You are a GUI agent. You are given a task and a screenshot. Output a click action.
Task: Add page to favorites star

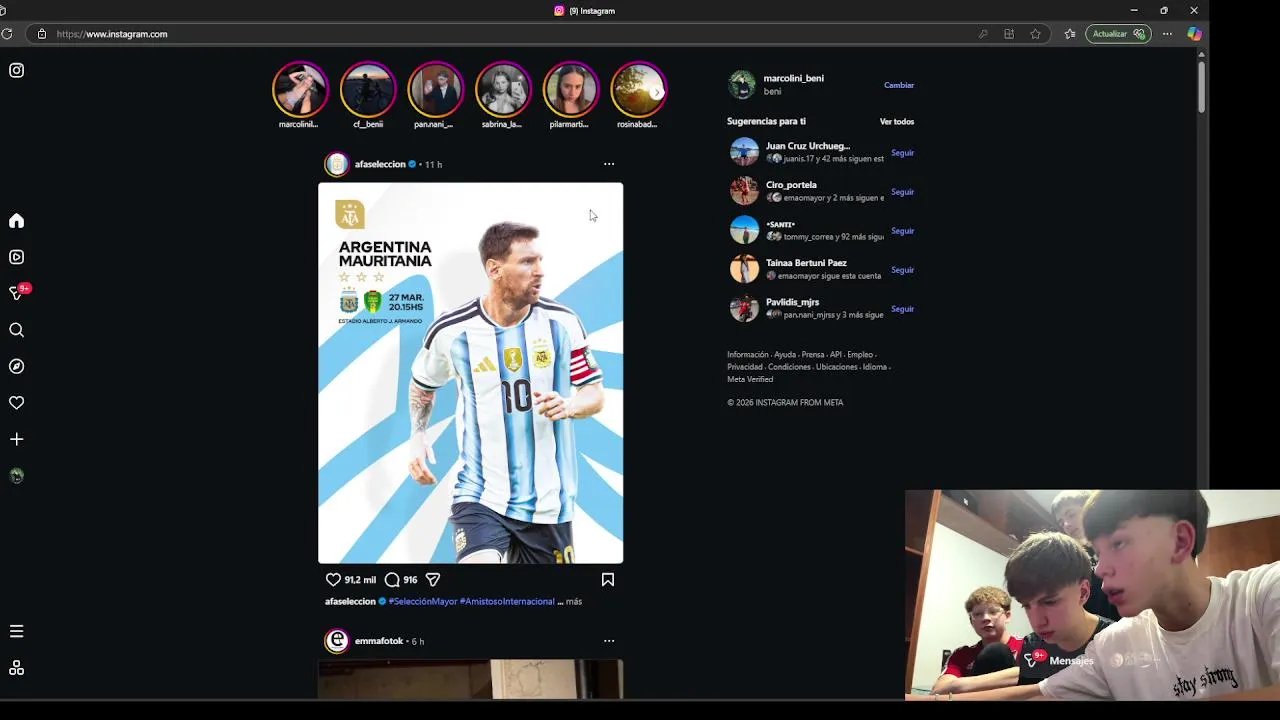(x=1035, y=34)
